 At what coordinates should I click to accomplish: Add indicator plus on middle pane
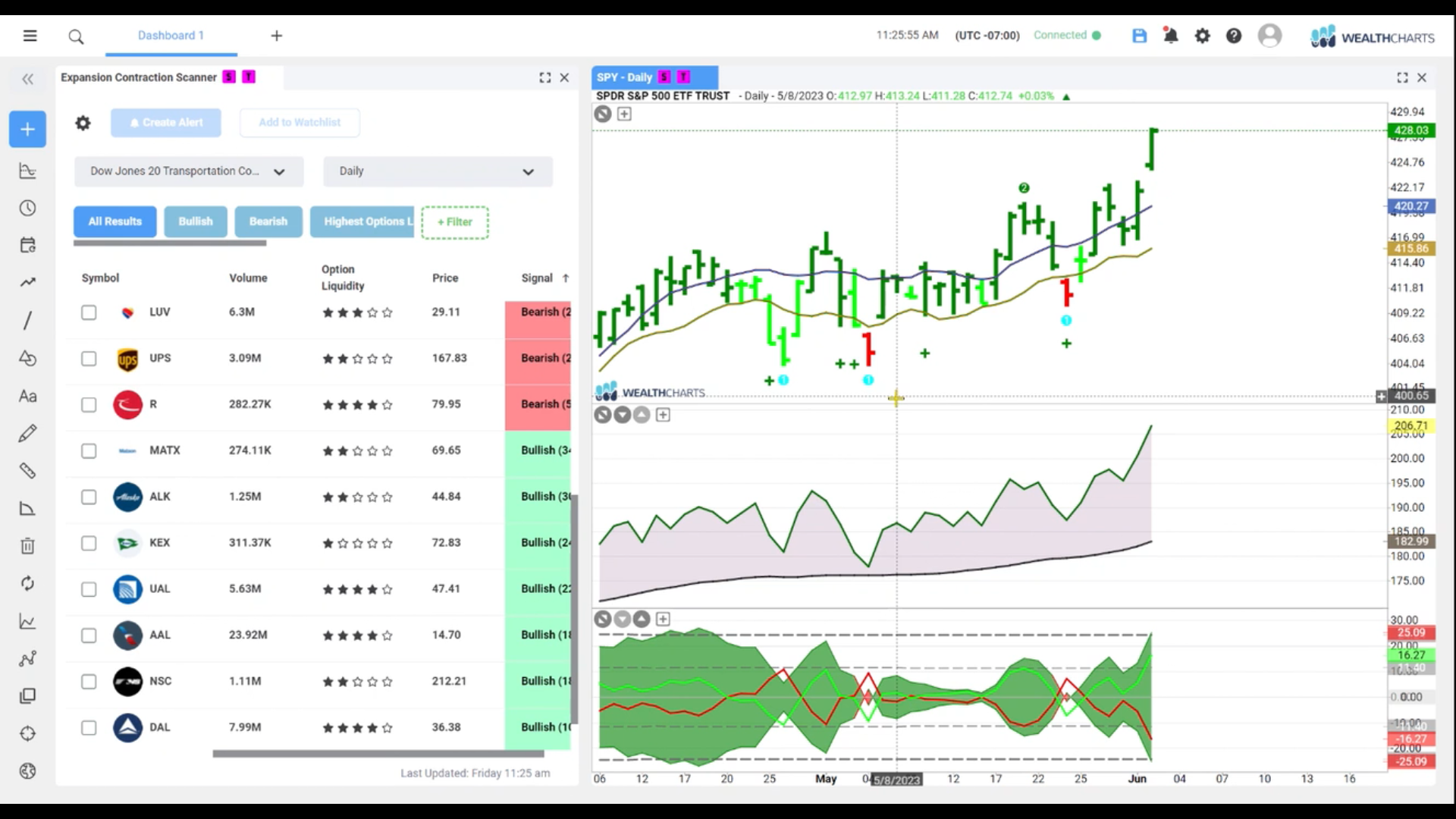point(663,415)
